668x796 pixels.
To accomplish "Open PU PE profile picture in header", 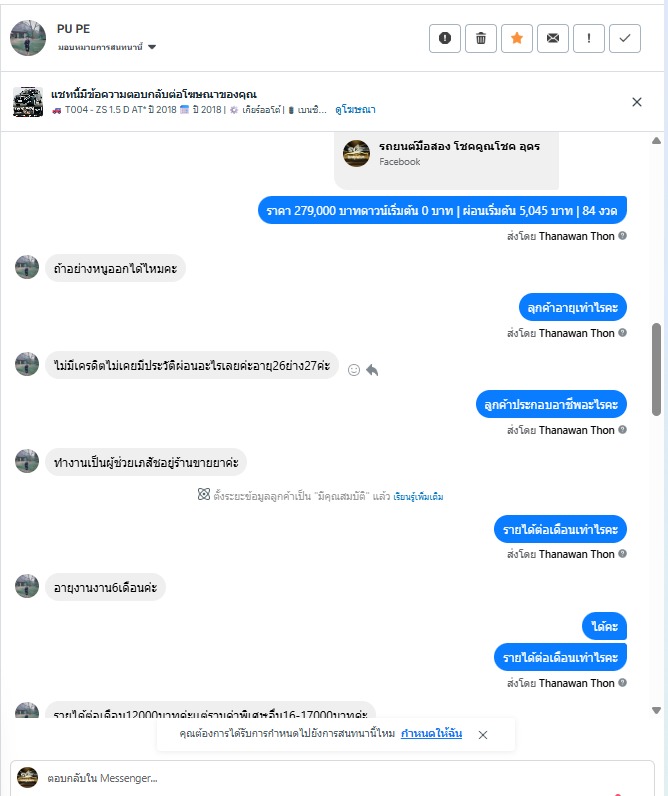I will tap(28, 38).
